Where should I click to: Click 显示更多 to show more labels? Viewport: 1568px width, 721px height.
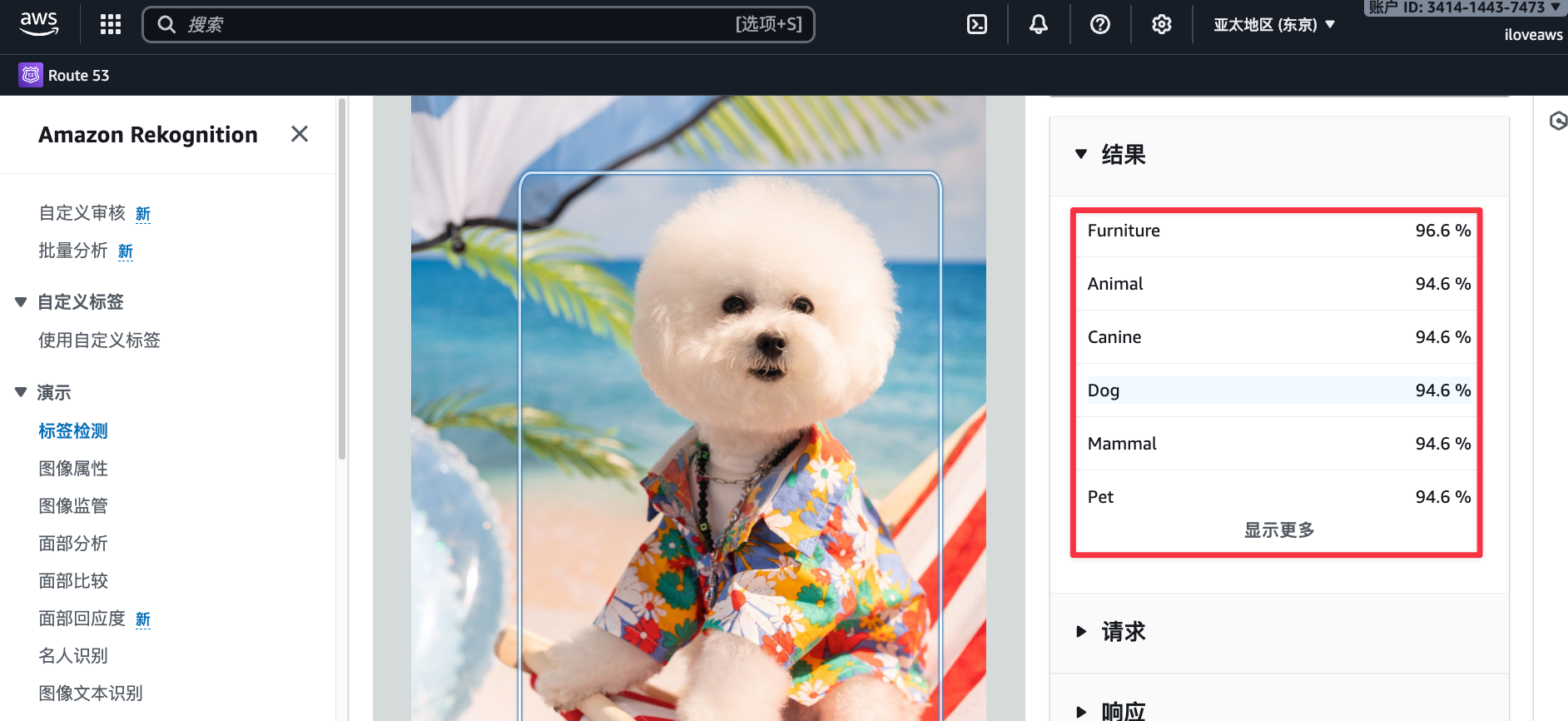click(x=1278, y=530)
